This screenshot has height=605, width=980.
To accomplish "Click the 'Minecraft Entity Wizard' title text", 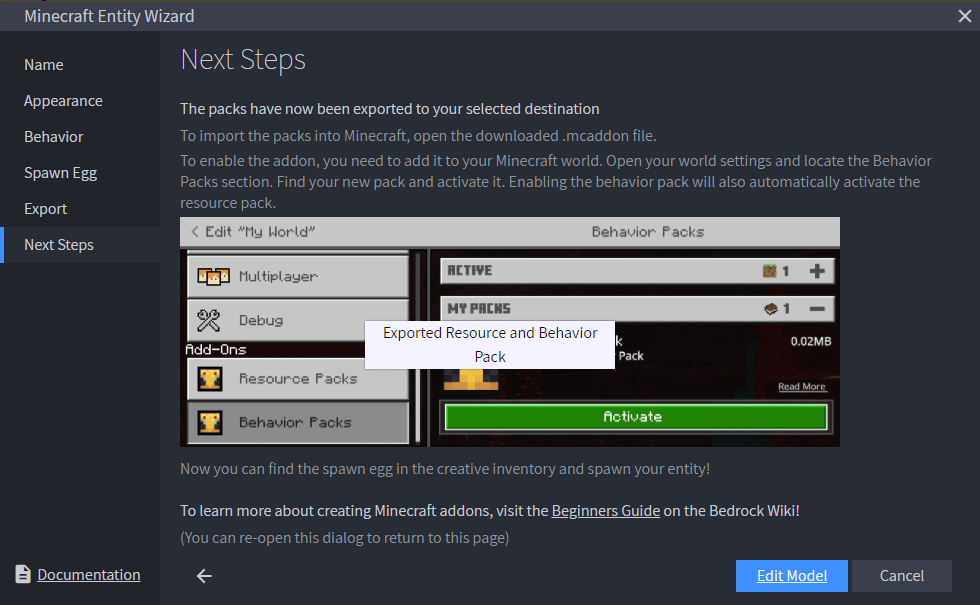I will tap(109, 16).
